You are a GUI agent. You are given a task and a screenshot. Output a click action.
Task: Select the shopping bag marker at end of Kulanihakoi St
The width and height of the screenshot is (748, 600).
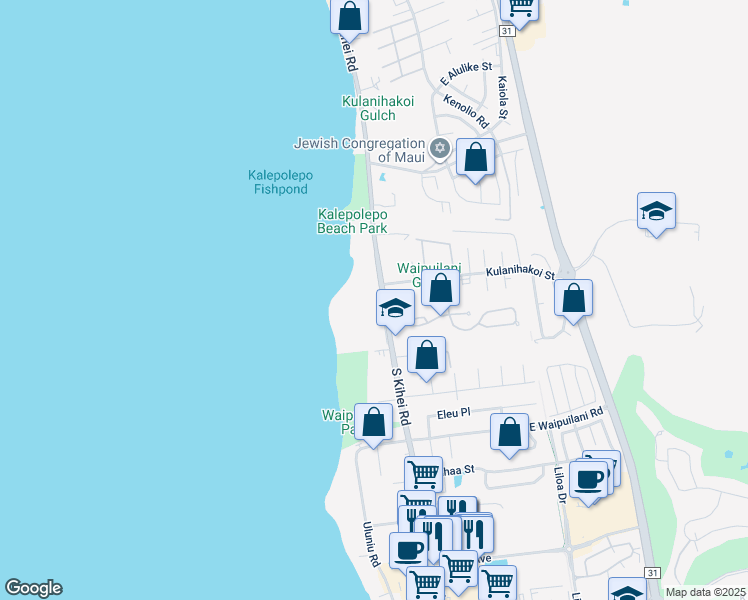573,299
